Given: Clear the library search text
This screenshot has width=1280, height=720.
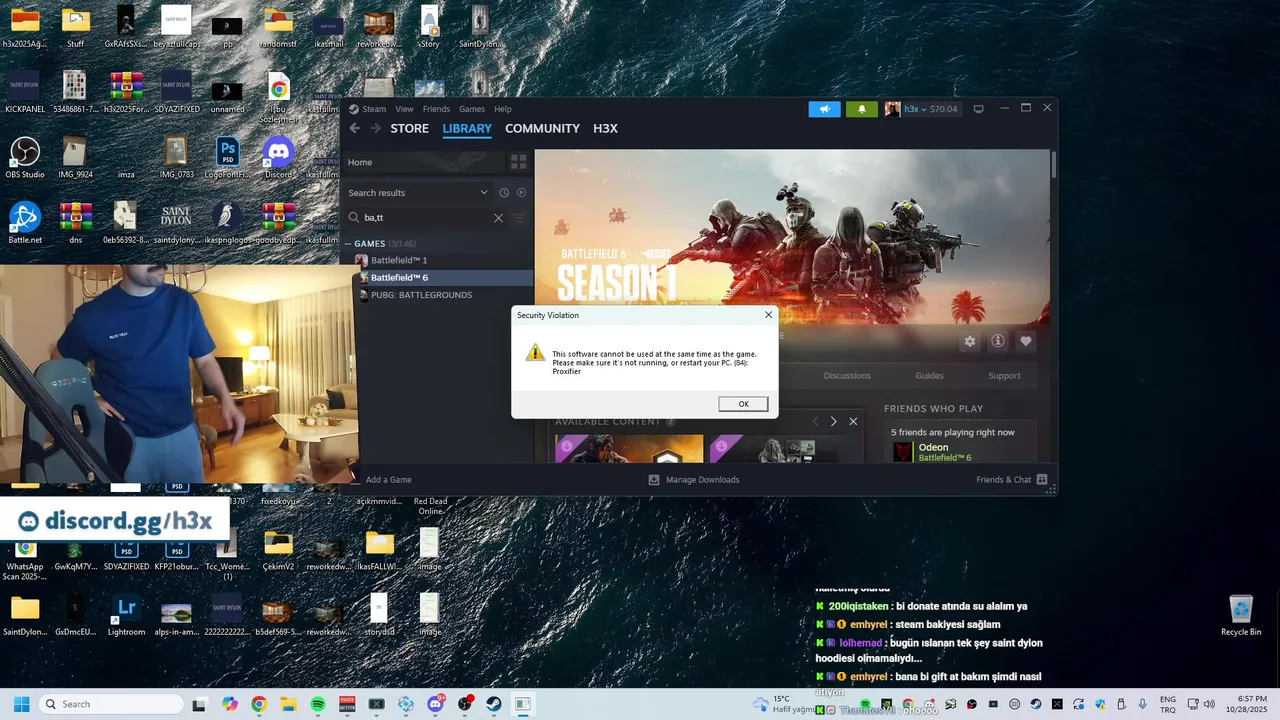Looking at the screenshot, I should (x=498, y=217).
